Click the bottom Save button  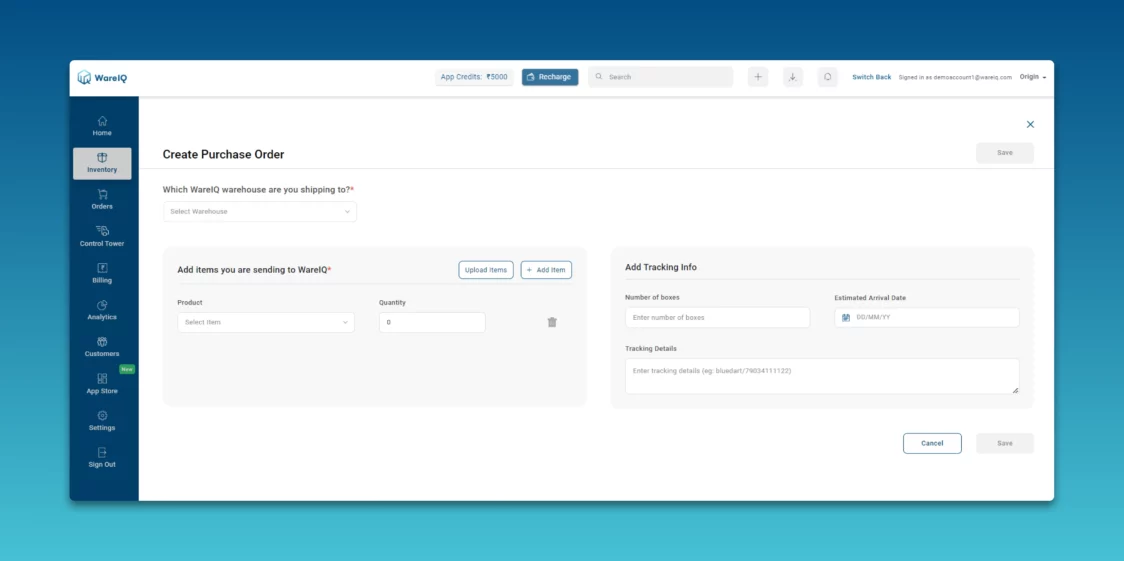pos(1005,443)
